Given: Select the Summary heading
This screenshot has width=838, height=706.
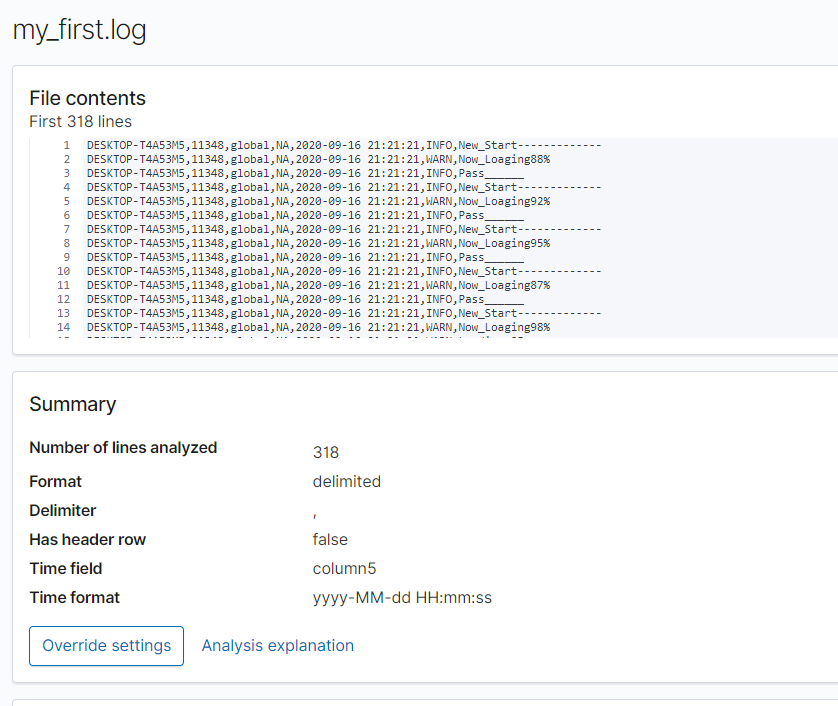Looking at the screenshot, I should pos(73,404).
